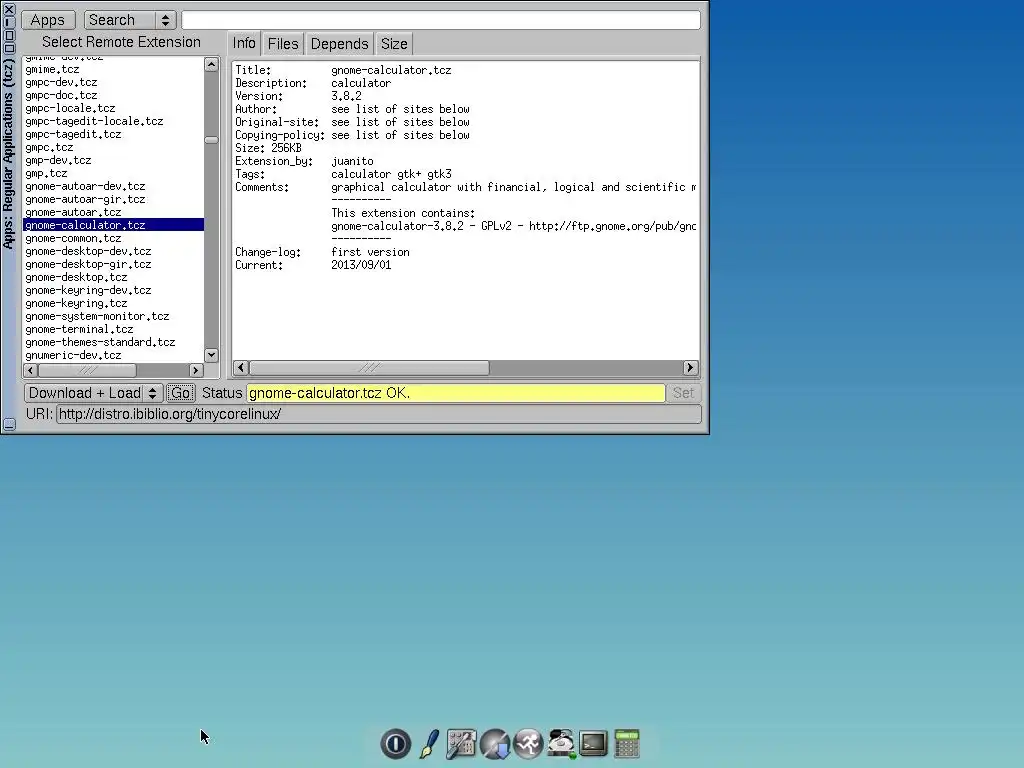This screenshot has width=1024, height=768.
Task: Click the 'Extension_by: juanito' line
Action: click(304, 161)
